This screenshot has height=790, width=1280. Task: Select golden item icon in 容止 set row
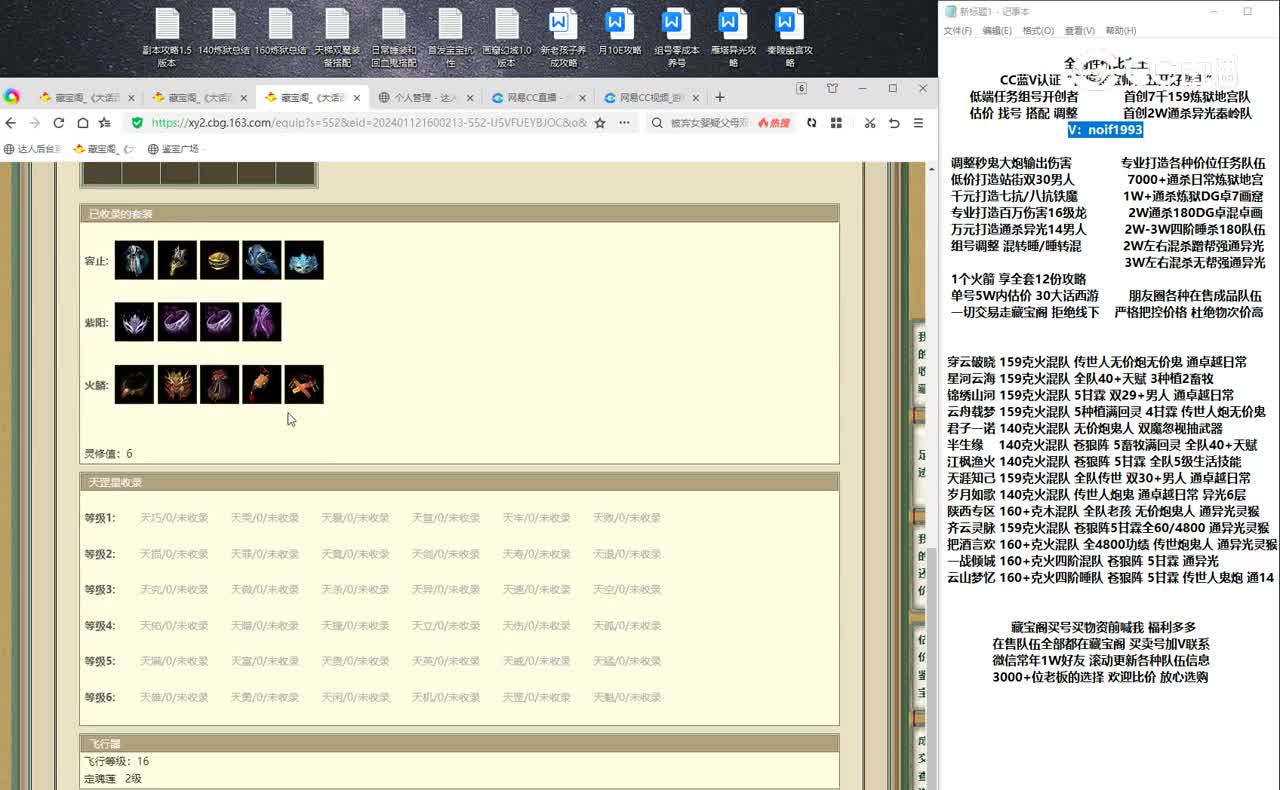(x=219, y=260)
